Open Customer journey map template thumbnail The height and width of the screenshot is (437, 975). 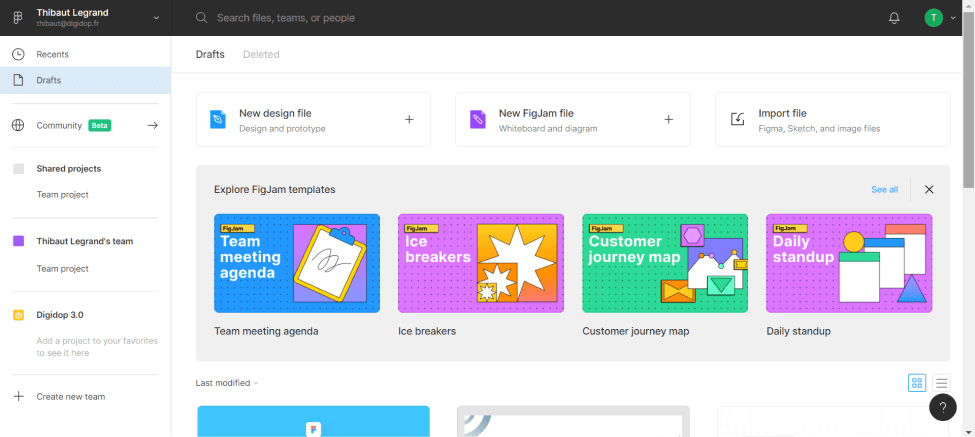click(x=665, y=264)
